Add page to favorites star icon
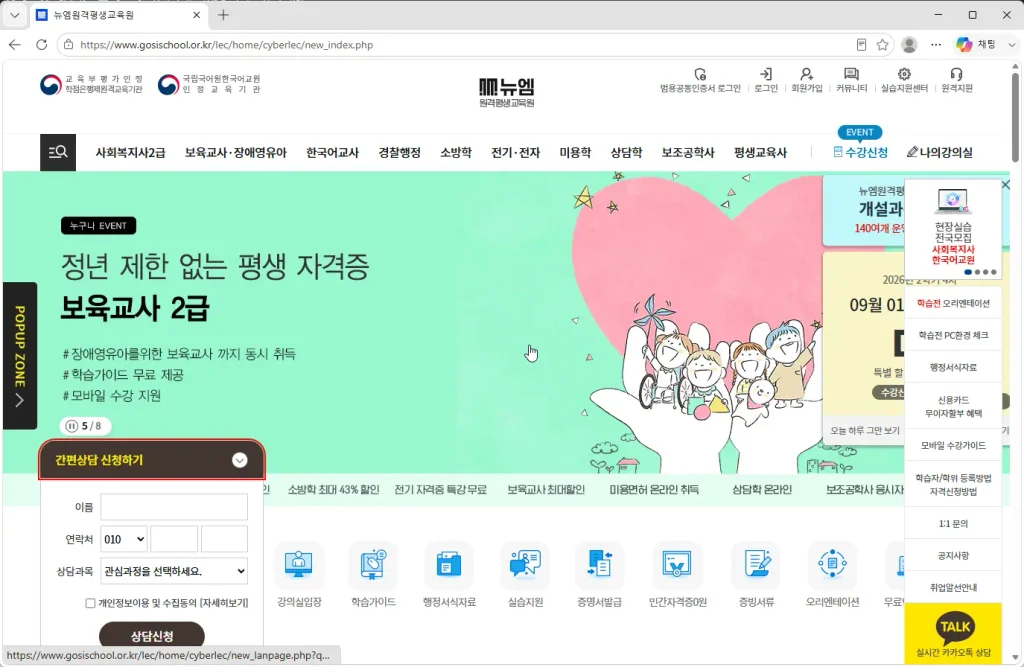Screen dimensions: 1024x667 pyautogui.click(x=882, y=44)
